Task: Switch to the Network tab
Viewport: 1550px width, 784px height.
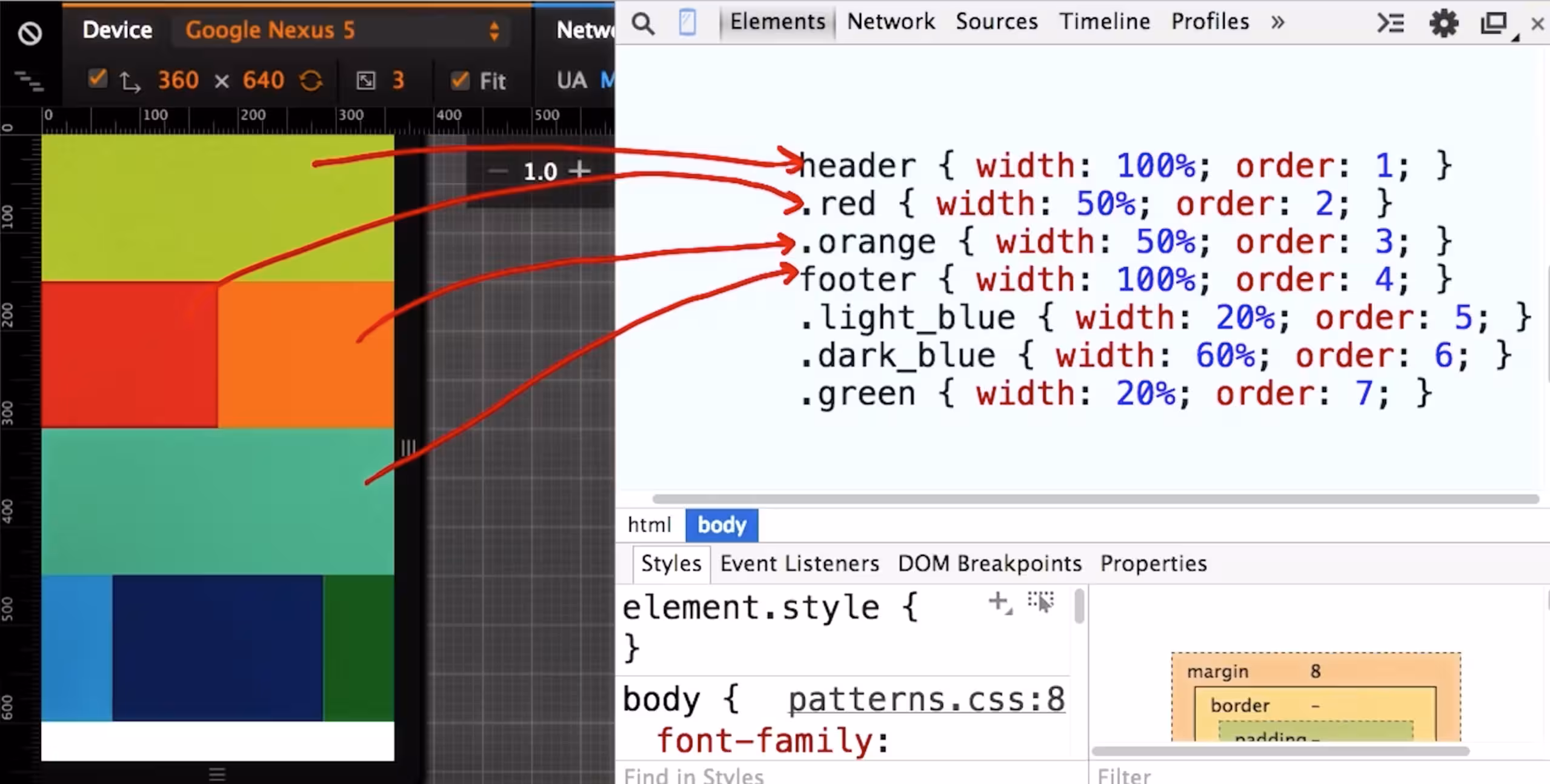Action: (x=890, y=22)
